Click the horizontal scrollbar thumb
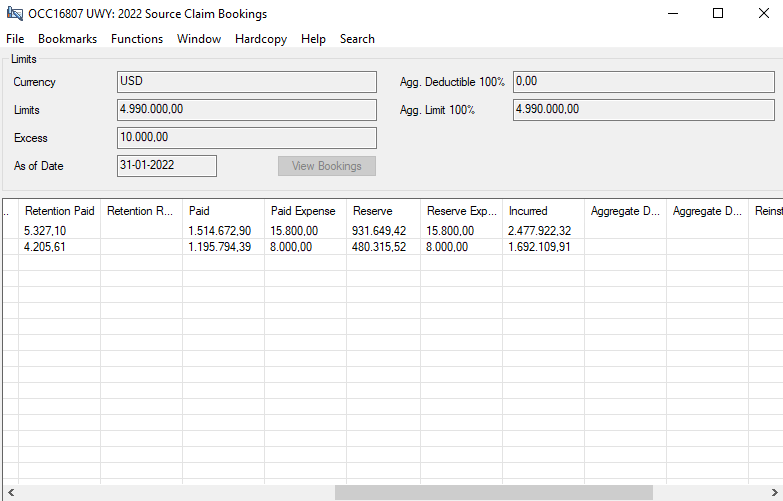This screenshot has width=783, height=501. point(493,493)
